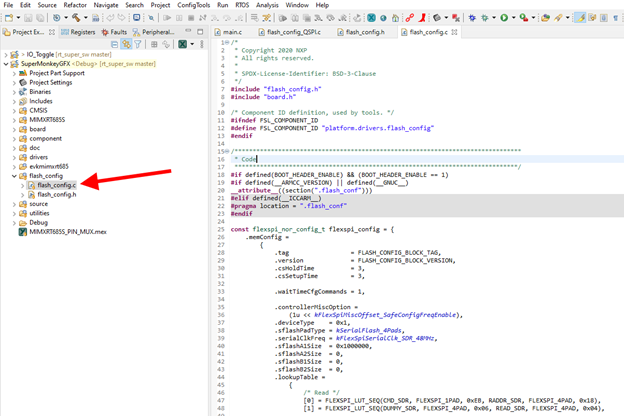
Task: Switch to the flash_config.h editor tab
Action: [362, 32]
